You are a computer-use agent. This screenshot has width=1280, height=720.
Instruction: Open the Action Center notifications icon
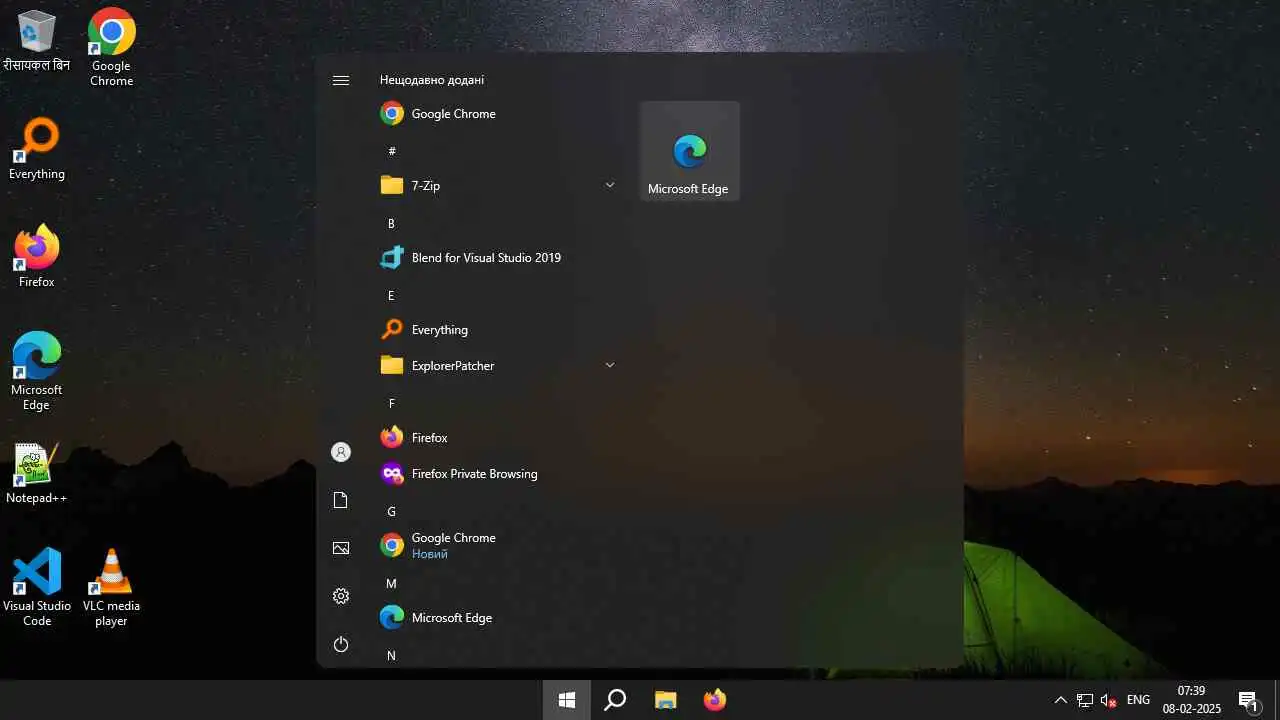click(1248, 700)
